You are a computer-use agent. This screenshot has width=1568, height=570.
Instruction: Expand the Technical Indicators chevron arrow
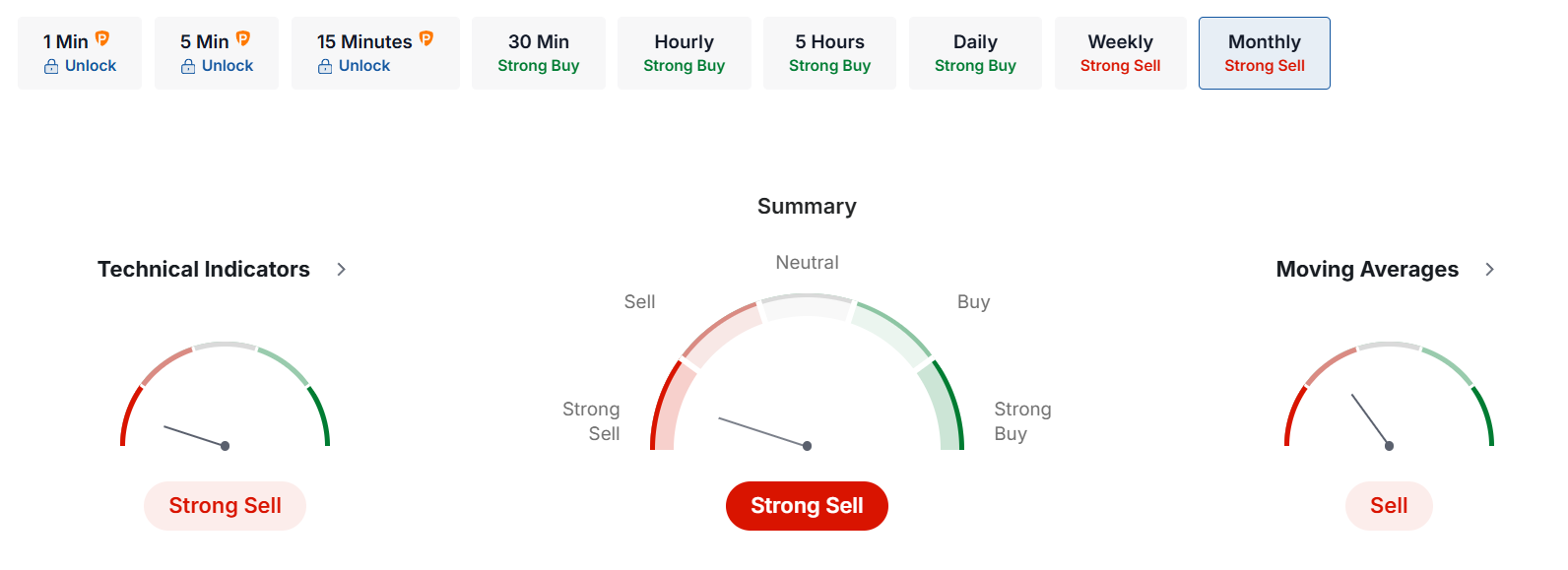[342, 270]
